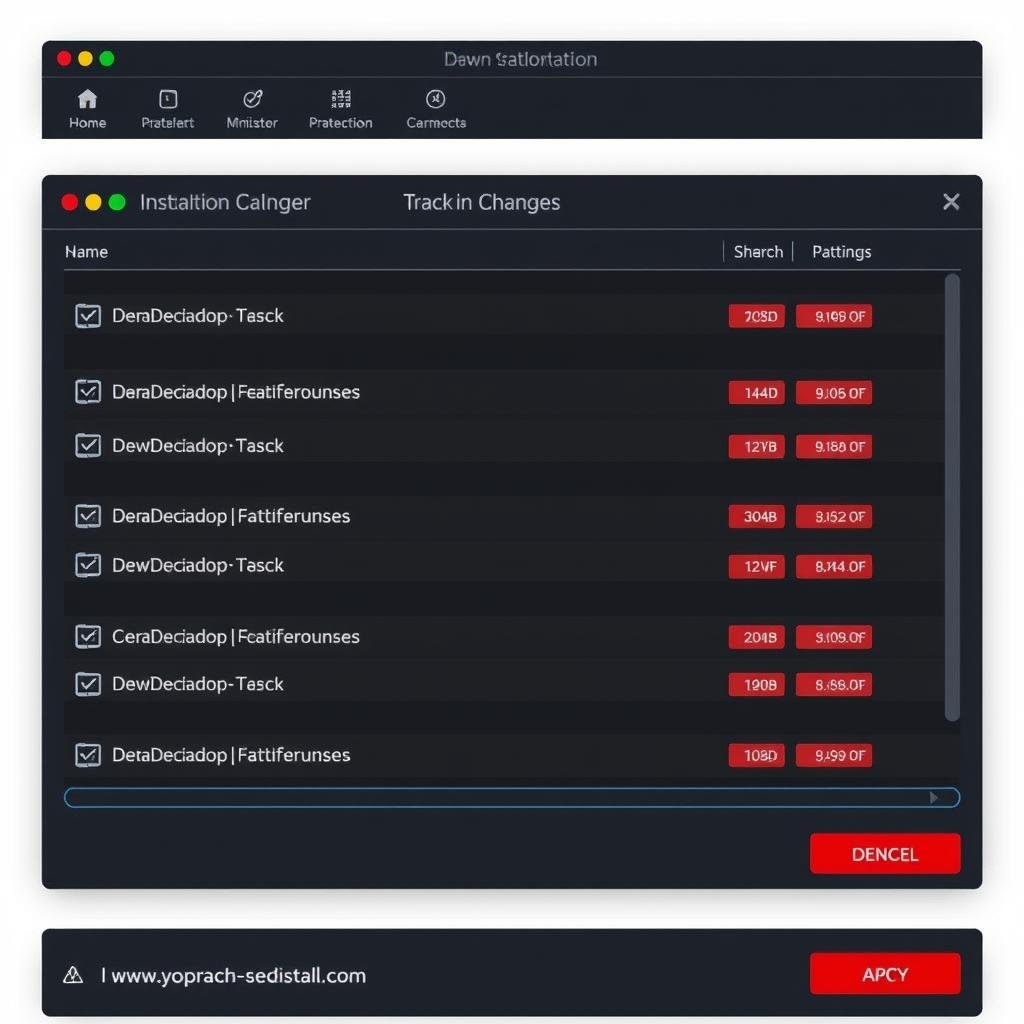
Task: Sort by the Name column header
Action: (86, 251)
